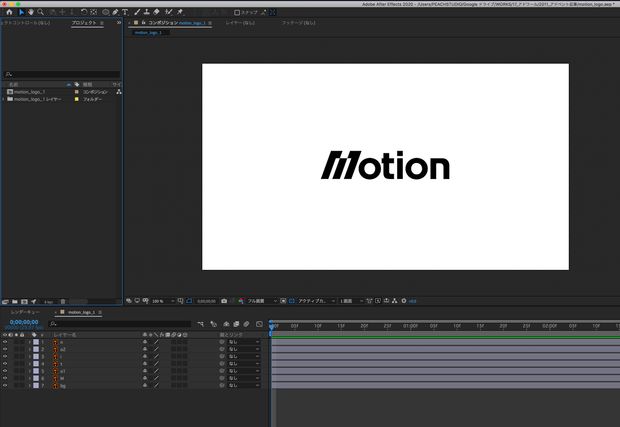
Task: Select the Puppet Pin tool
Action: pyautogui.click(x=180, y=12)
